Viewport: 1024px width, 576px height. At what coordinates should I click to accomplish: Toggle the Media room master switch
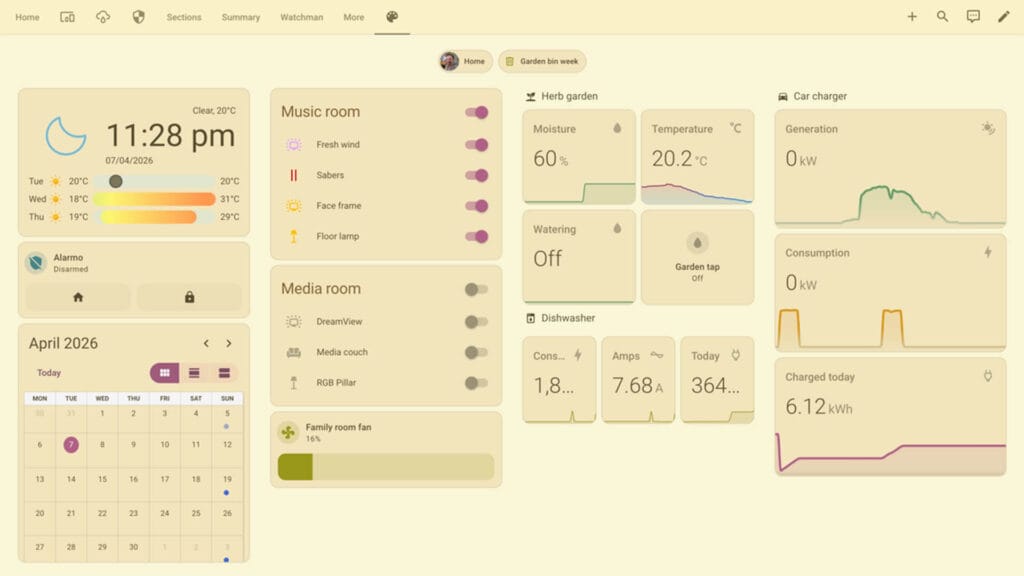tap(476, 289)
